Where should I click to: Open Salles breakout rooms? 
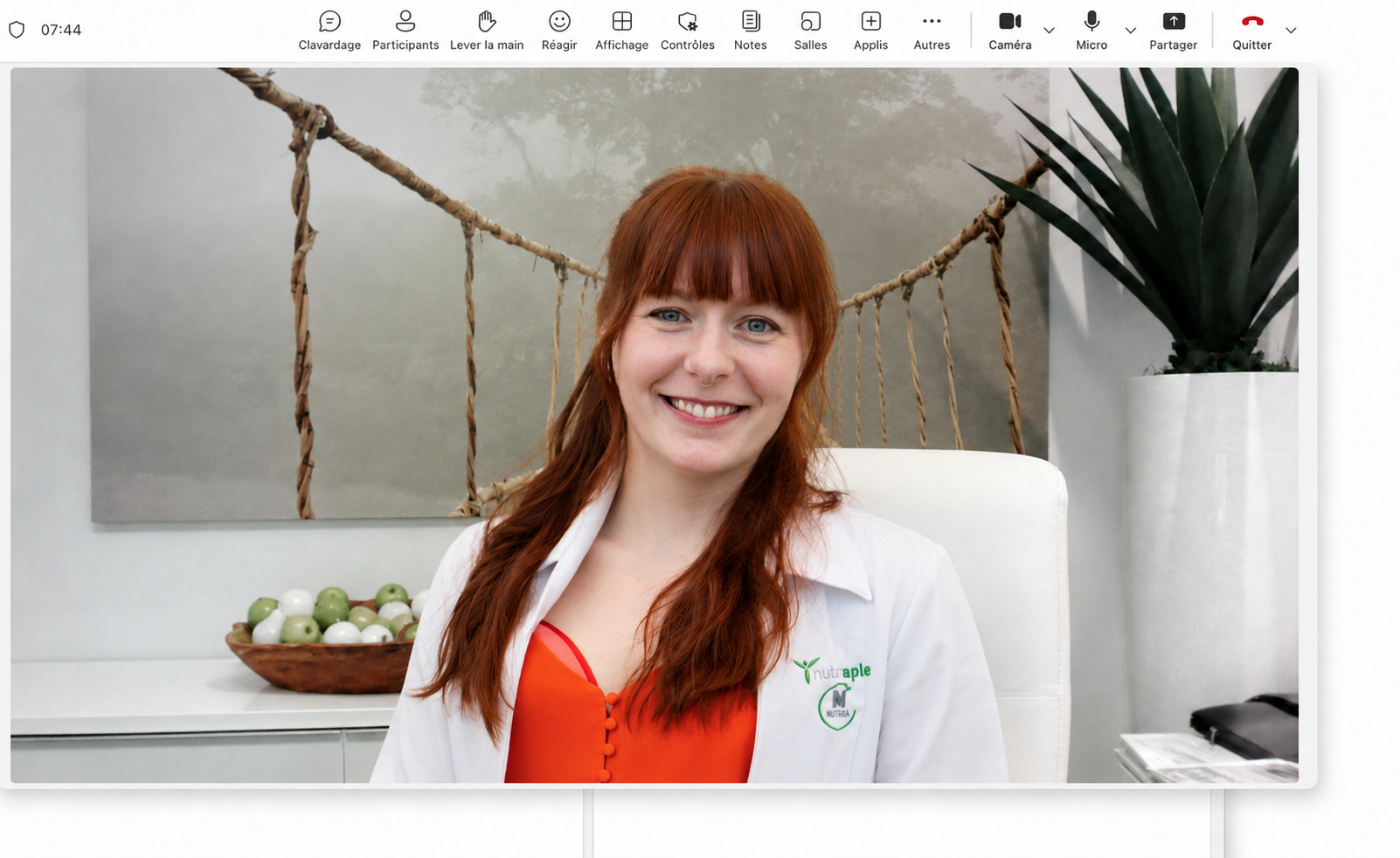(810, 31)
